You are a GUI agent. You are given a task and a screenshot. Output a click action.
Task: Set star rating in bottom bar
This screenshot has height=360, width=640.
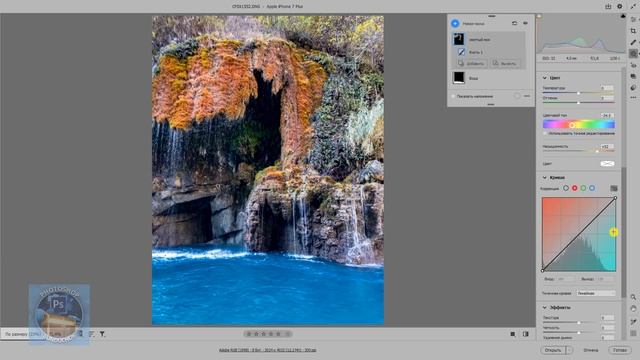[x=268, y=334]
